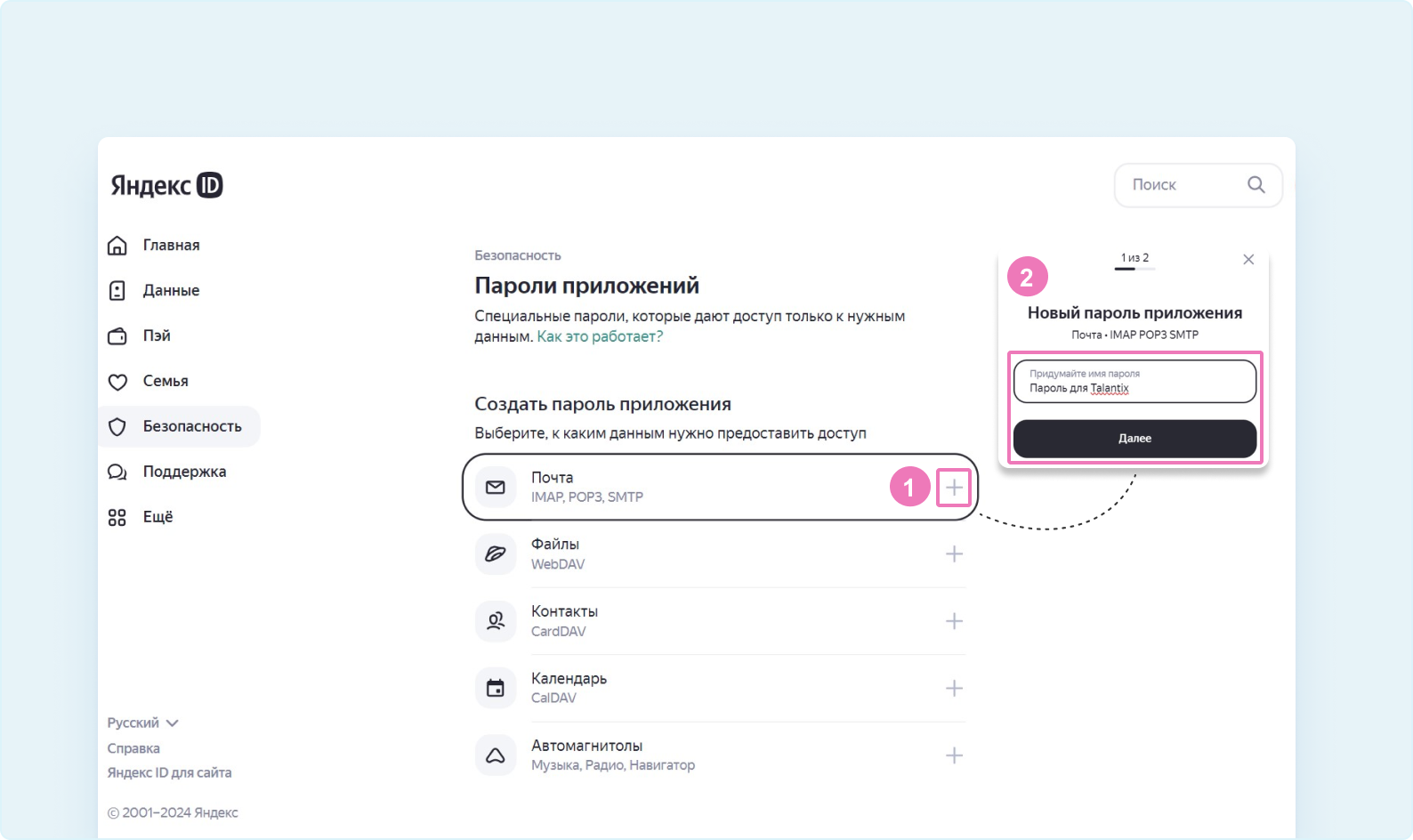Click the CalDAV subtitle

tap(553, 699)
